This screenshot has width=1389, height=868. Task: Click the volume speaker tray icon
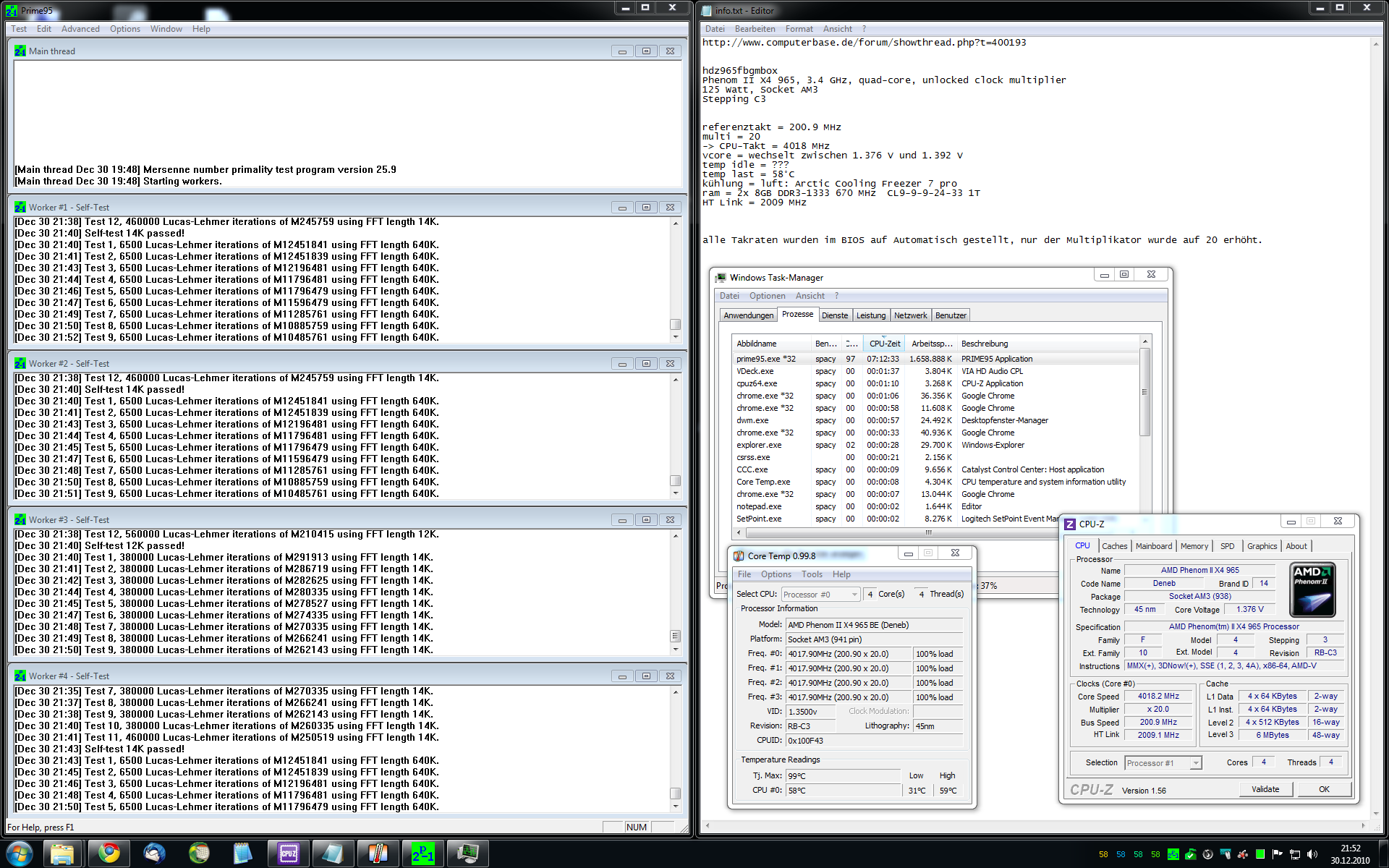[x=1312, y=854]
